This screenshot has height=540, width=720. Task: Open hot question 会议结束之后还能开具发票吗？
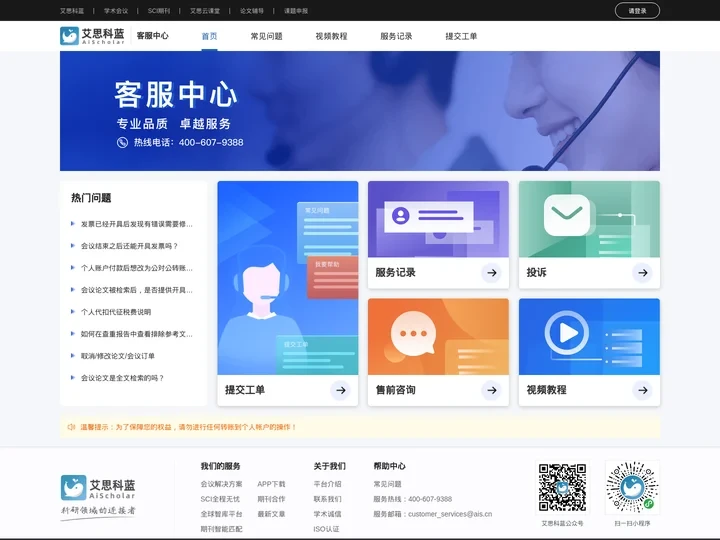(129, 246)
